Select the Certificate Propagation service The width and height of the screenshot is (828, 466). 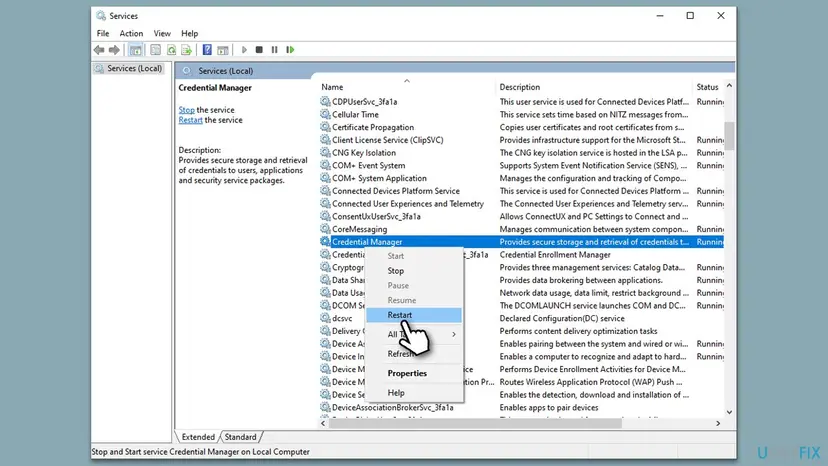point(373,127)
